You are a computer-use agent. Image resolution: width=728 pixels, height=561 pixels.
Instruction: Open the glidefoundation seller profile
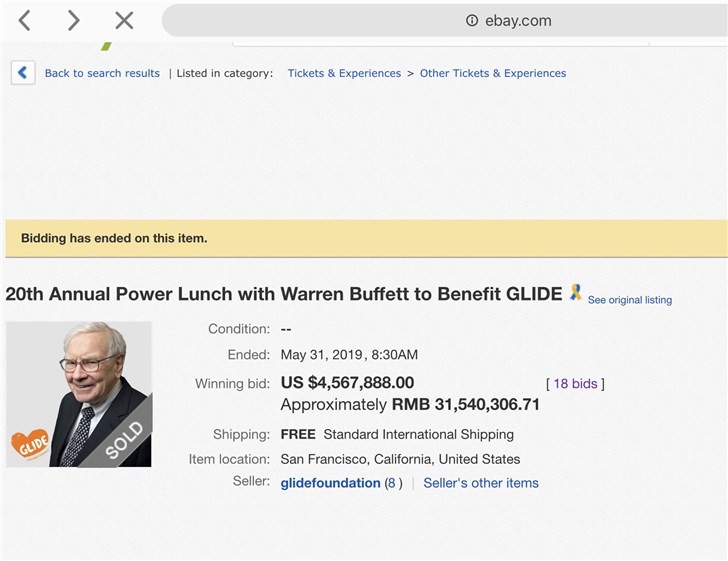(x=330, y=483)
